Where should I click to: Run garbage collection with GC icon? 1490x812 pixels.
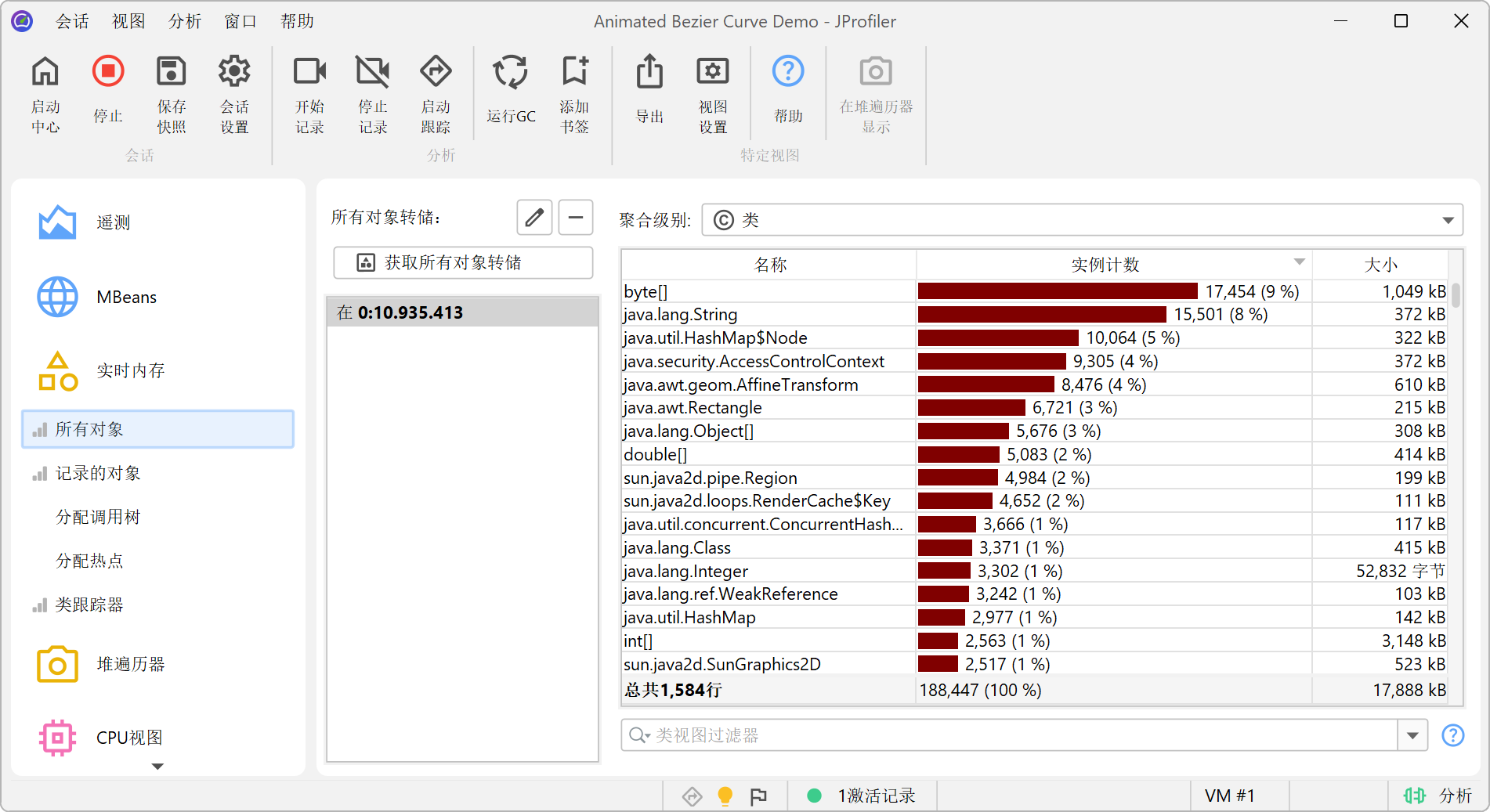point(510,72)
